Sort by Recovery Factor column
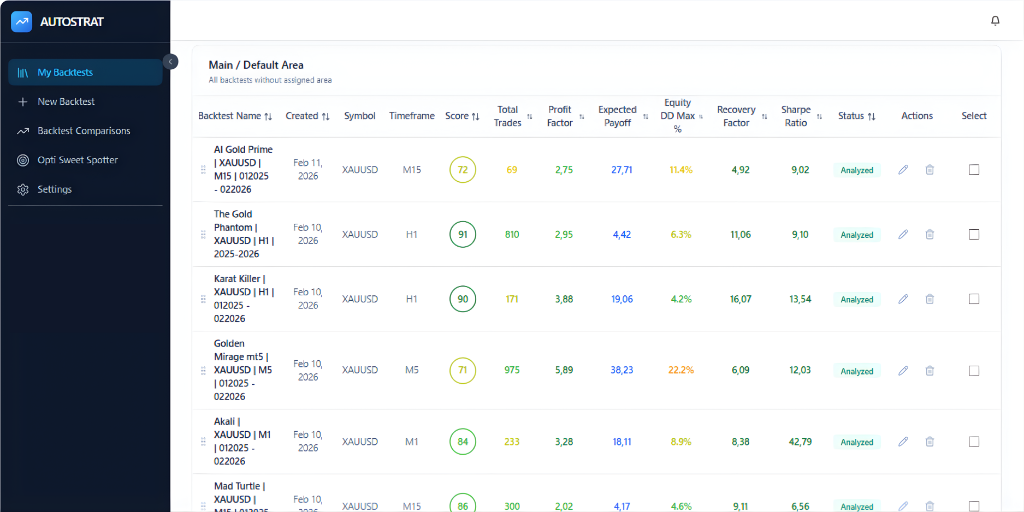The image size is (1024, 512). (x=741, y=116)
